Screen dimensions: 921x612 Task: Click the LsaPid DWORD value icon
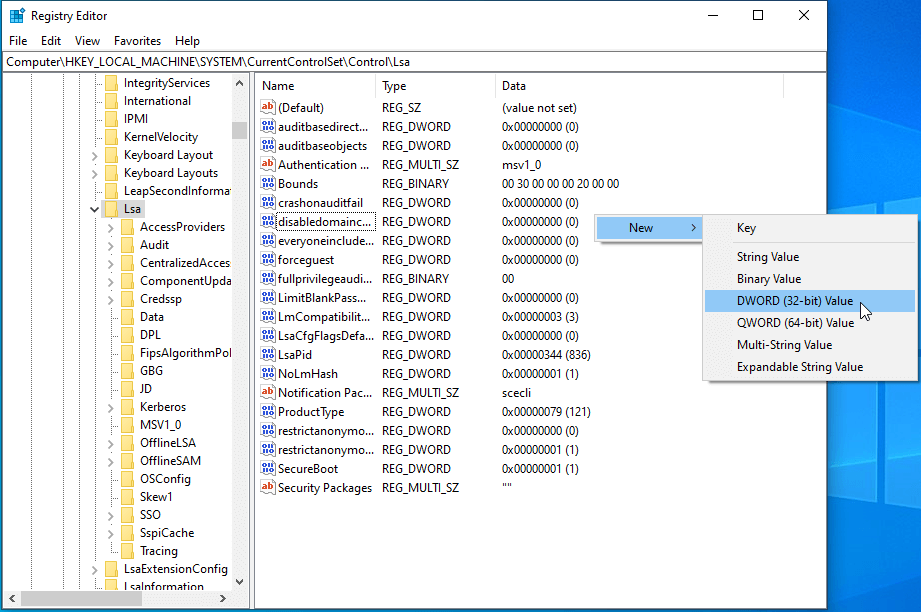(x=267, y=355)
